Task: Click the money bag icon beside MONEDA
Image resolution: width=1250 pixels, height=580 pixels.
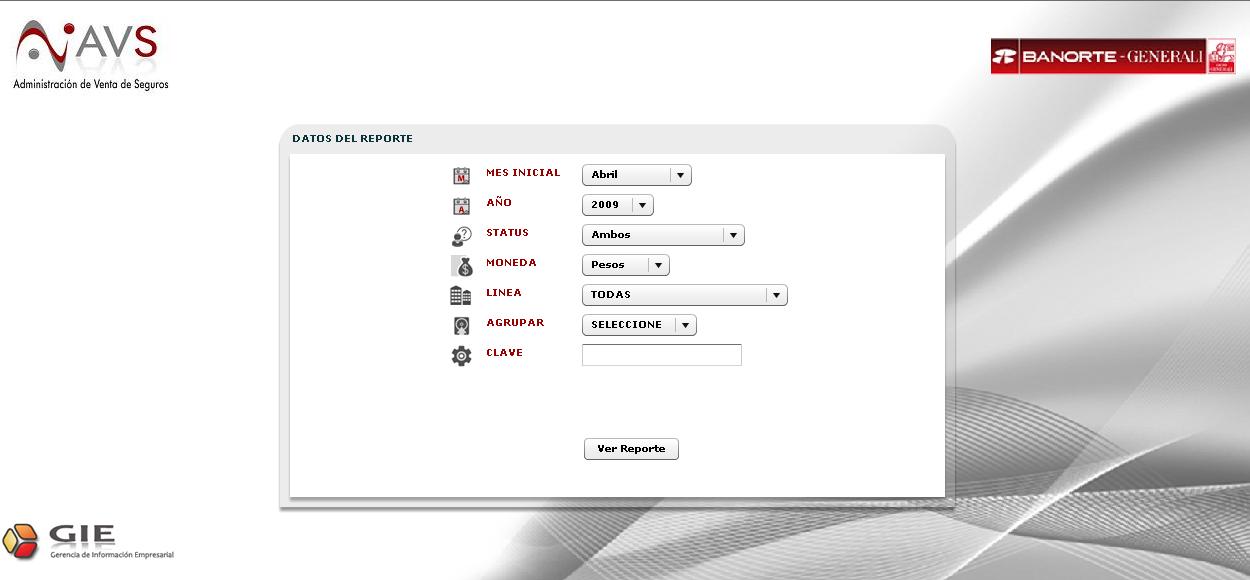Action: point(462,266)
